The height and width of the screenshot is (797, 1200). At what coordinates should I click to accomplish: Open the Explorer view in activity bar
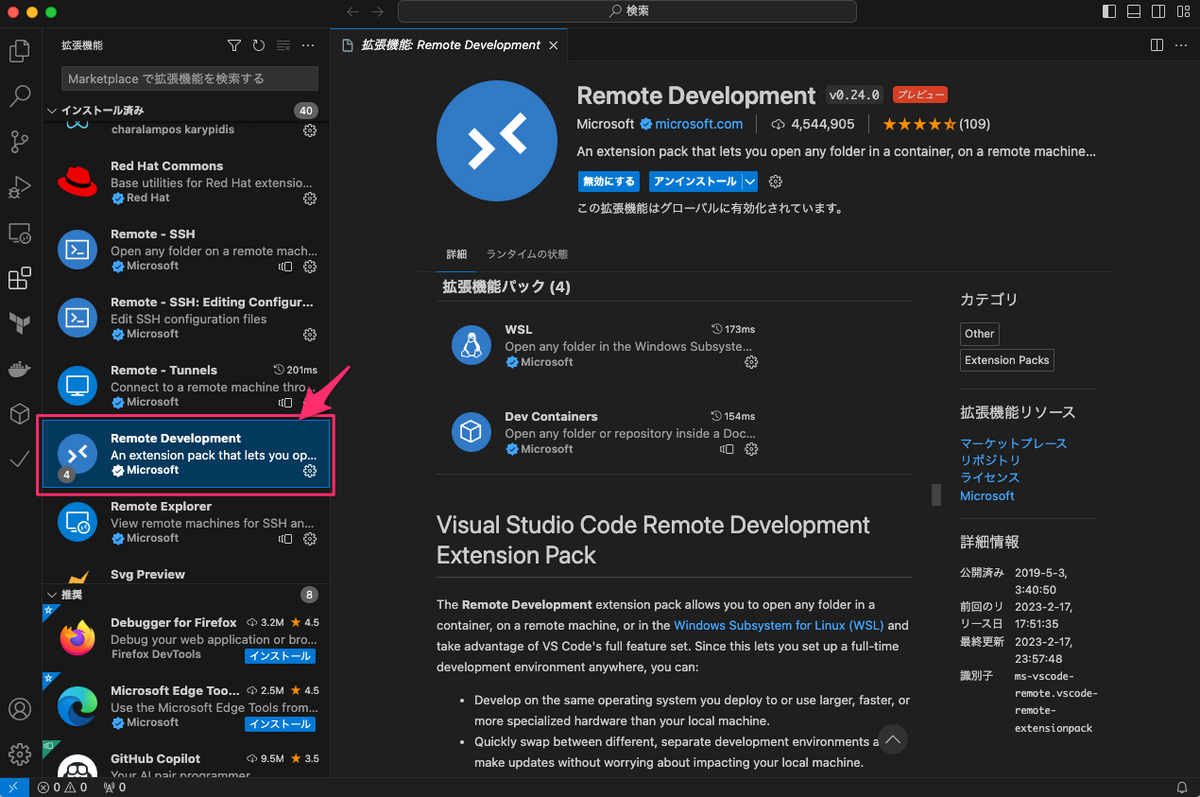[19, 52]
